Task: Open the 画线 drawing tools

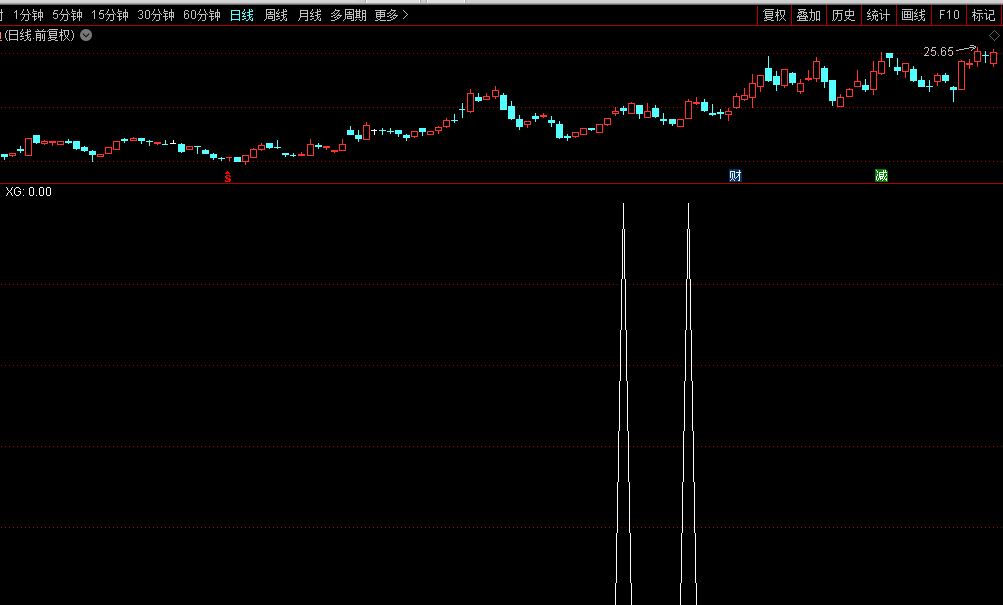Action: pos(913,15)
